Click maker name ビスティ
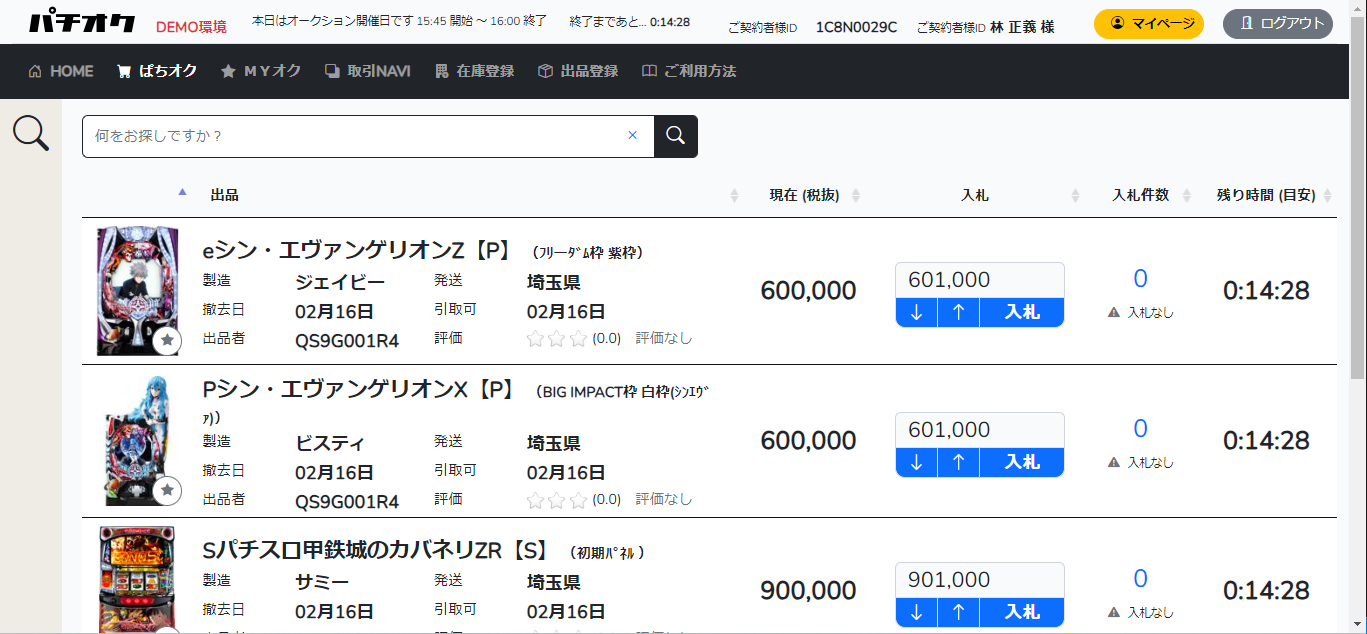The width and height of the screenshot is (1367, 634). click(x=330, y=443)
